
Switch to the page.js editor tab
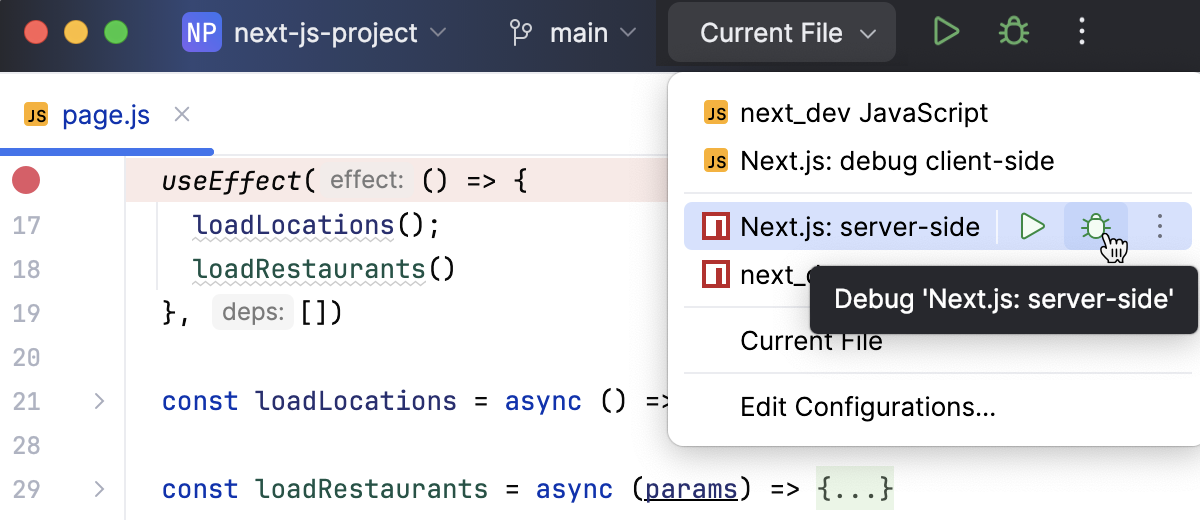(105, 115)
